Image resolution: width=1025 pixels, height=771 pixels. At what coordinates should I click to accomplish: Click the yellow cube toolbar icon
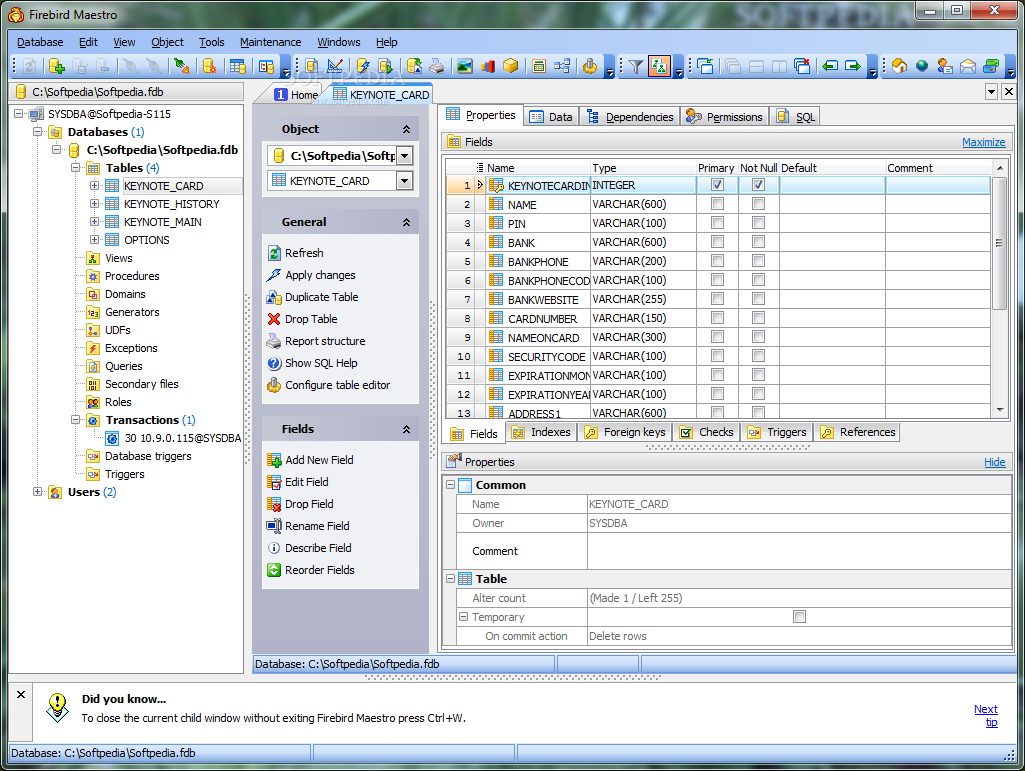(511, 66)
